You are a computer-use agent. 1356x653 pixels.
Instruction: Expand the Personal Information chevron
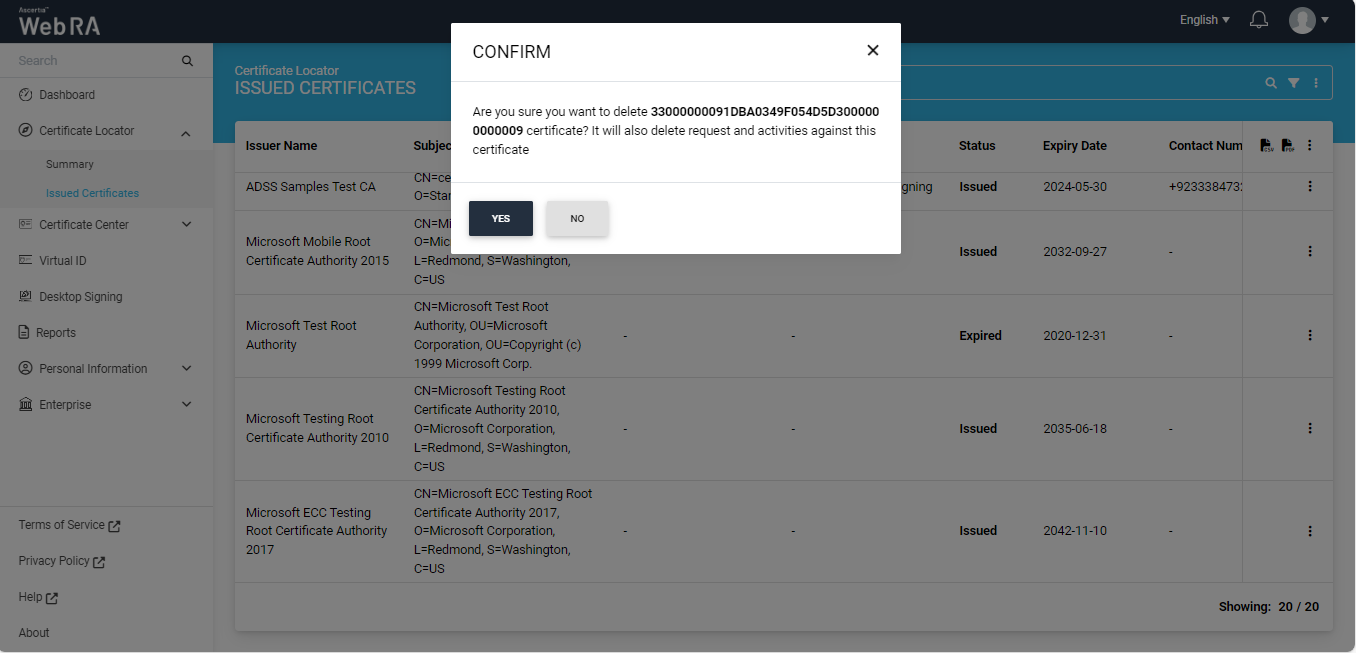[186, 369]
